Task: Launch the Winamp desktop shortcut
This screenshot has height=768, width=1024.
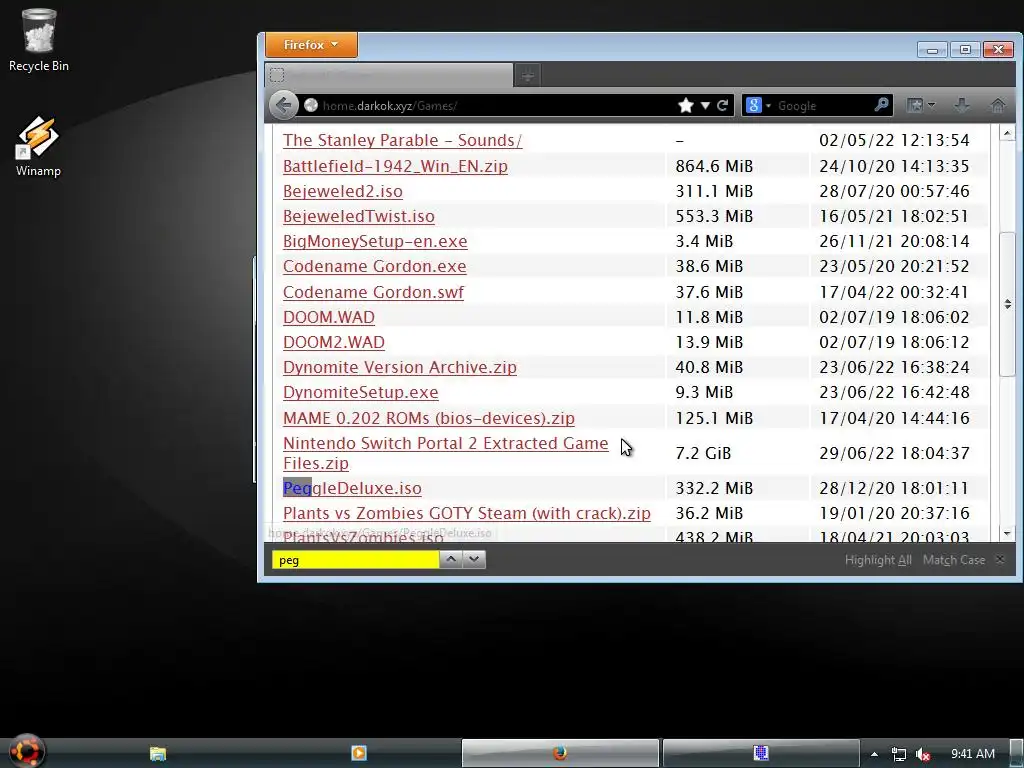Action: pos(38,146)
